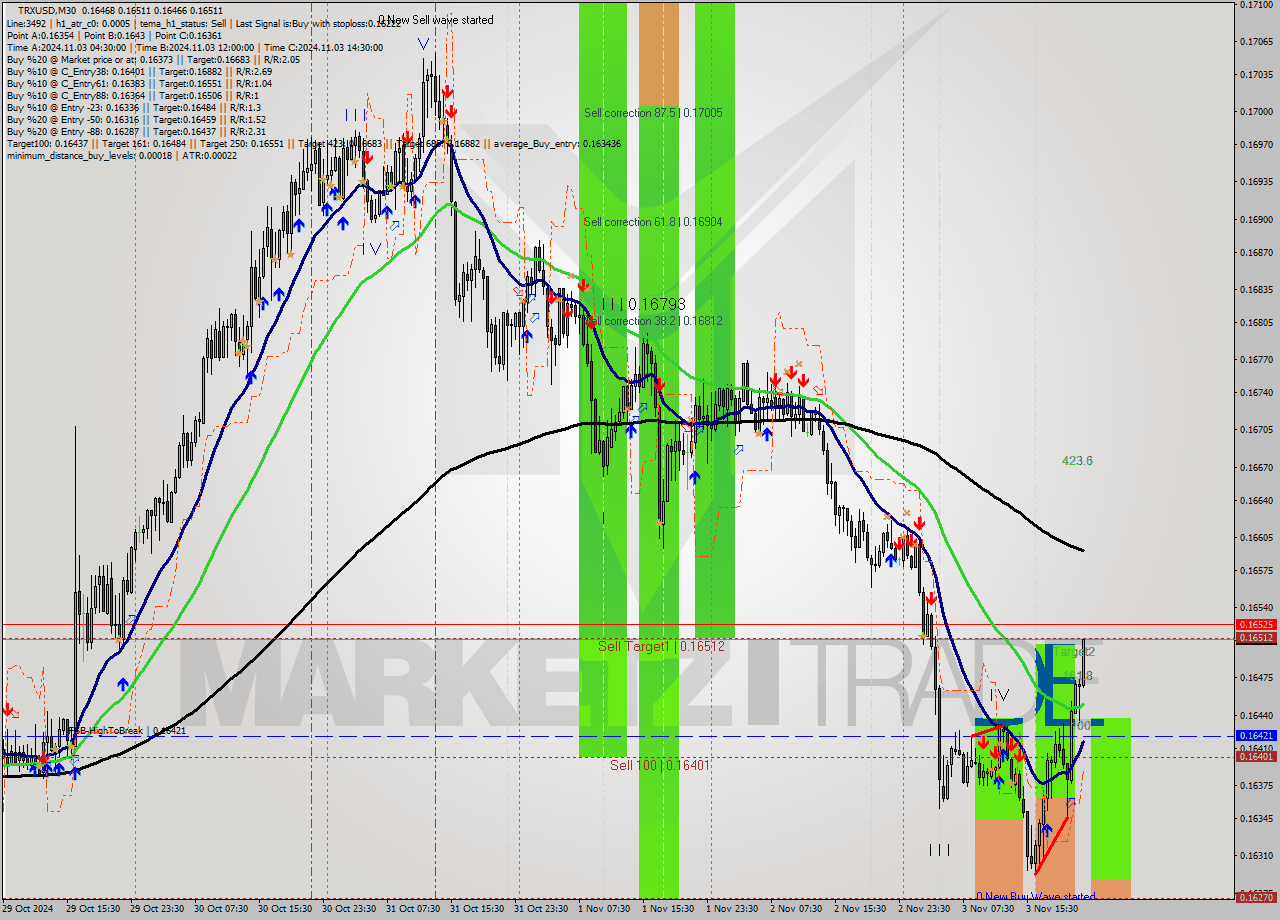Click the '1 Nov 15:30' time axis label

click(669, 909)
